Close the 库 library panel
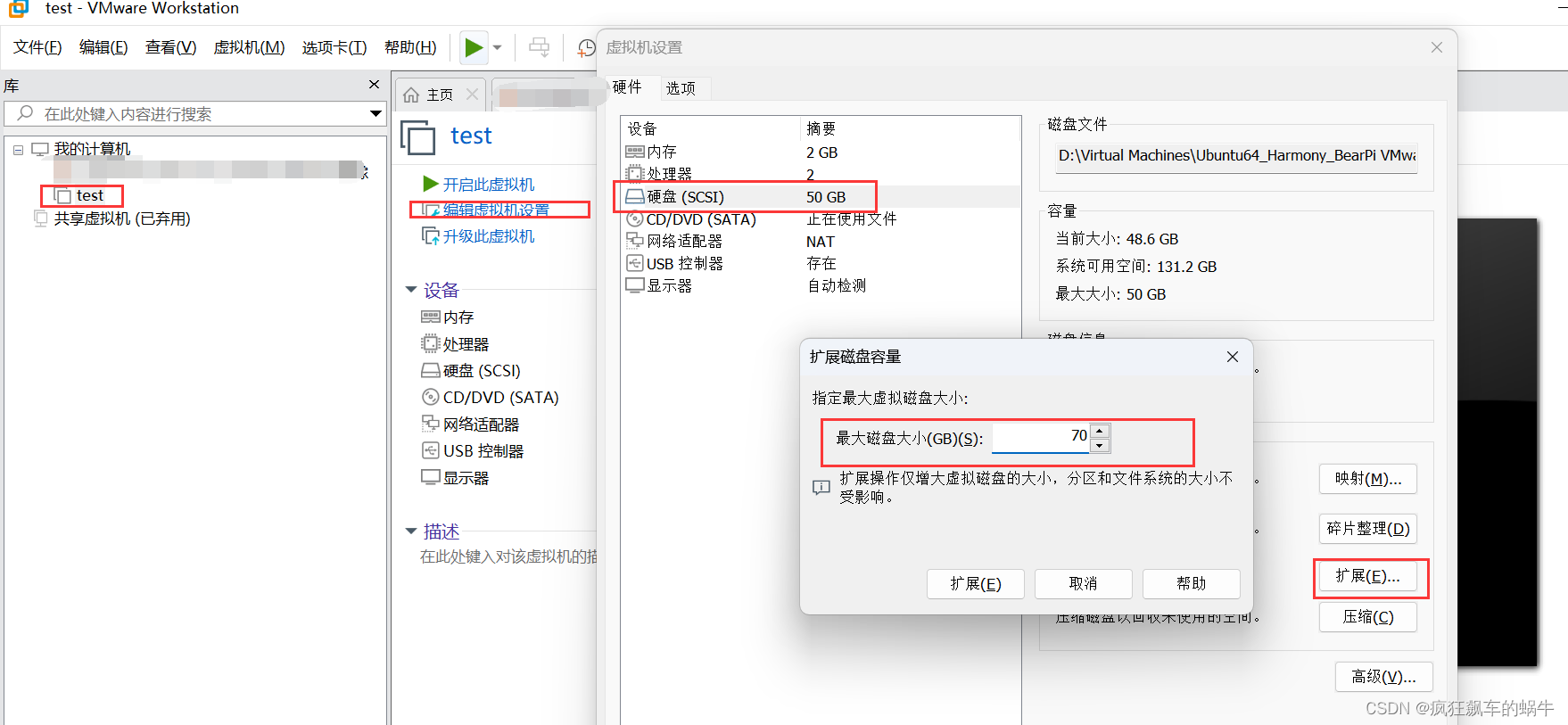 tap(374, 85)
